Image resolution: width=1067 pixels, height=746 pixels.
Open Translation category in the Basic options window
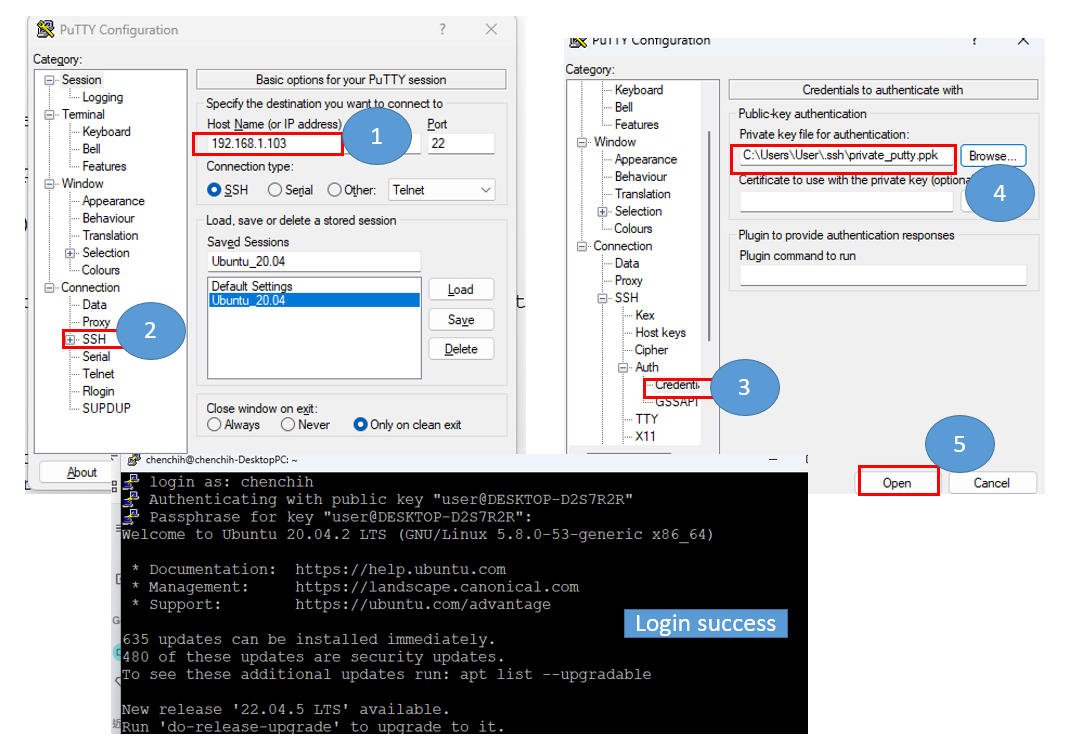[110, 236]
